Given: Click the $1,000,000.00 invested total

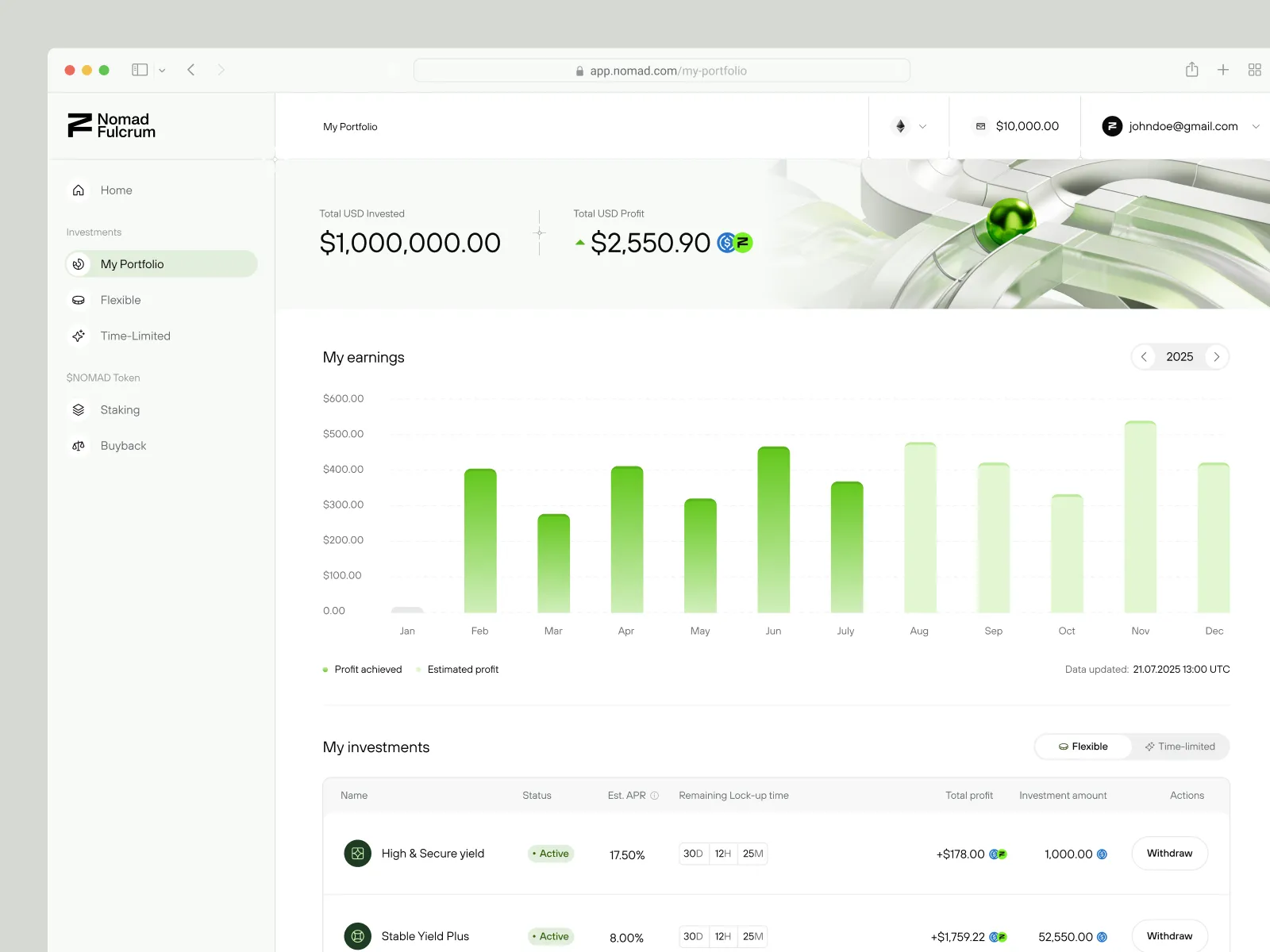Looking at the screenshot, I should point(410,243).
